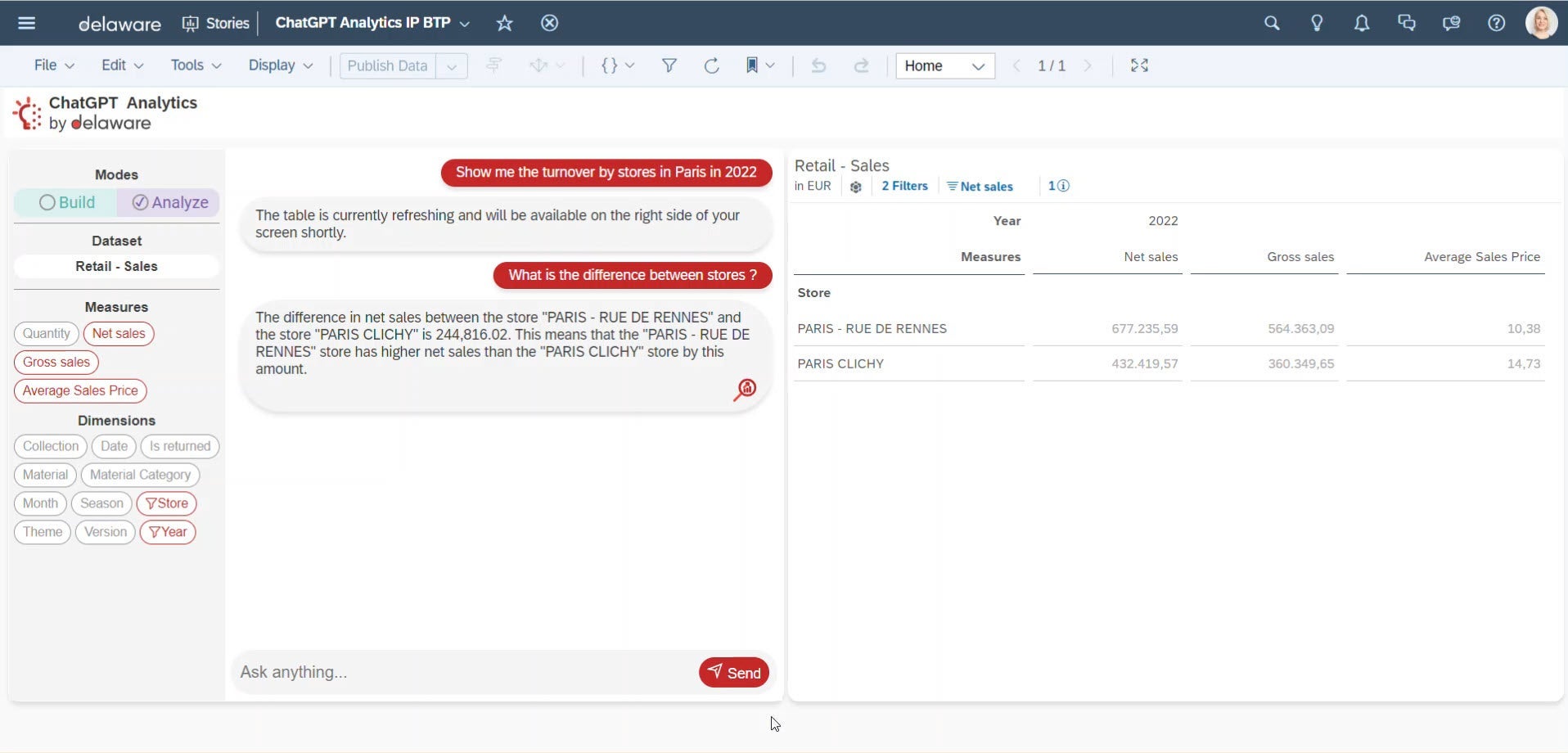Toggle the Material Category dimension chip
The height and width of the screenshot is (753, 1568).
140,475
